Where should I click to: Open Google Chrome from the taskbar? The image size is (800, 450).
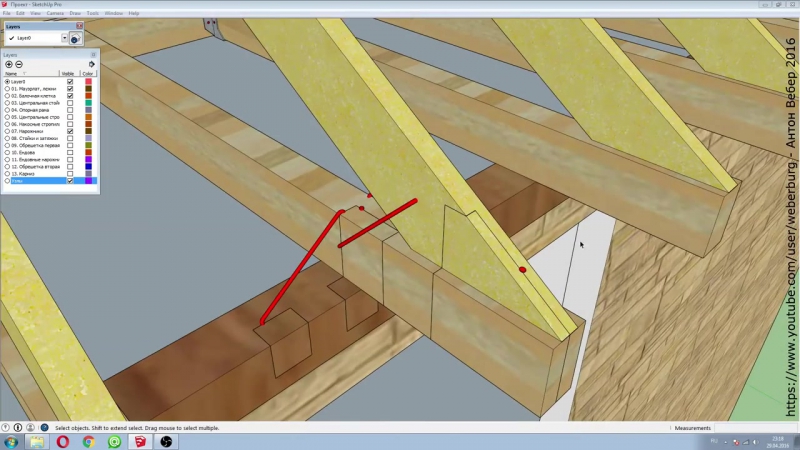pos(89,441)
